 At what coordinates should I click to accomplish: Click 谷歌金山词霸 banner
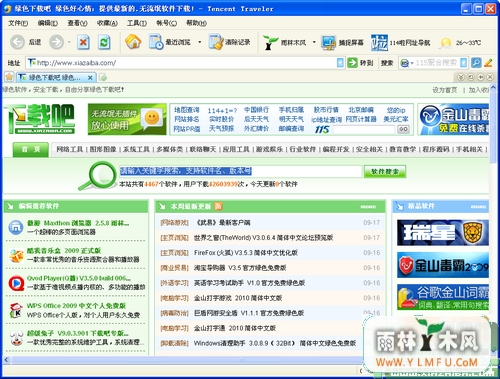coord(443,297)
